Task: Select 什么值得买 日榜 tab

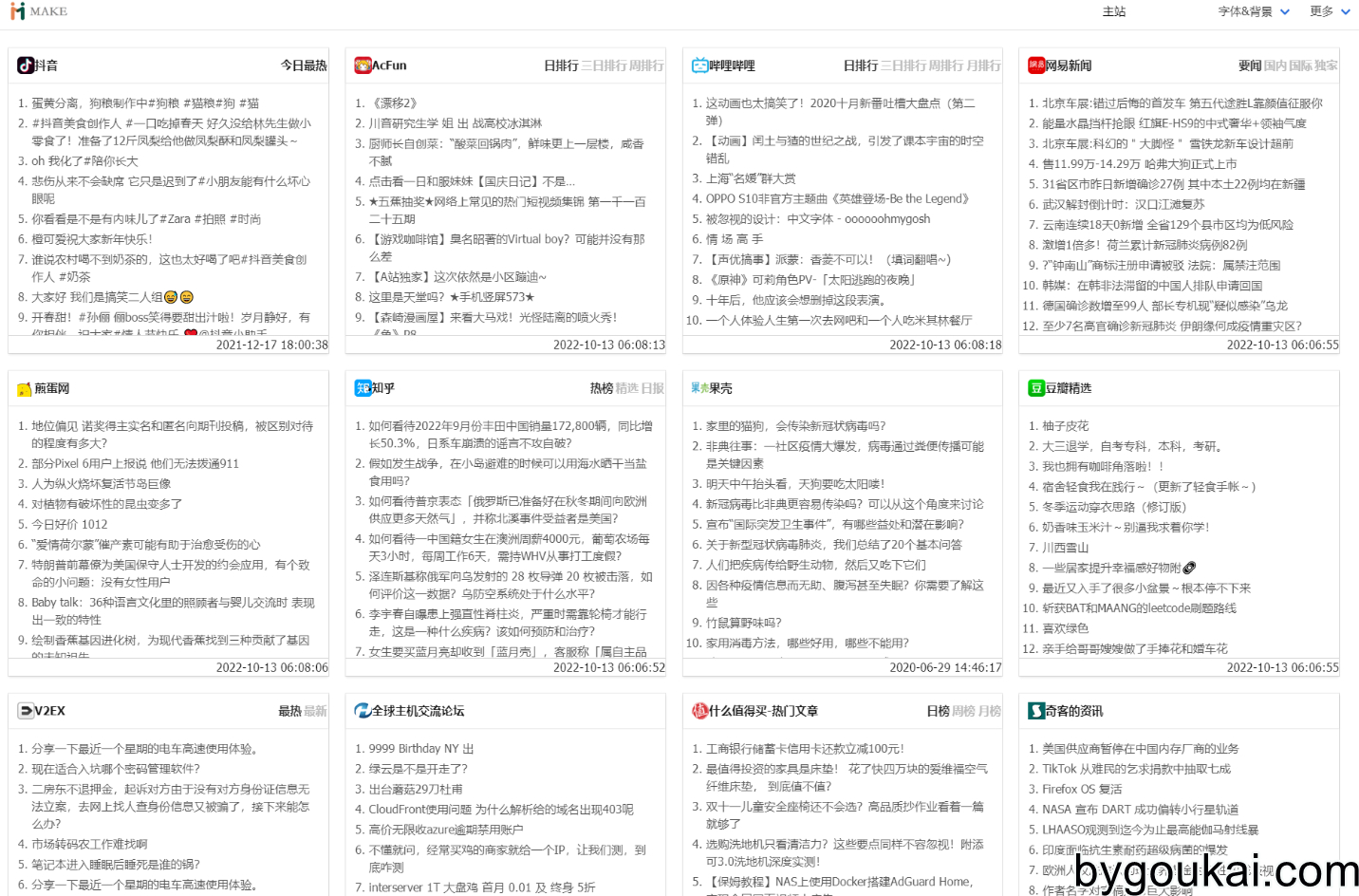Action: [938, 711]
